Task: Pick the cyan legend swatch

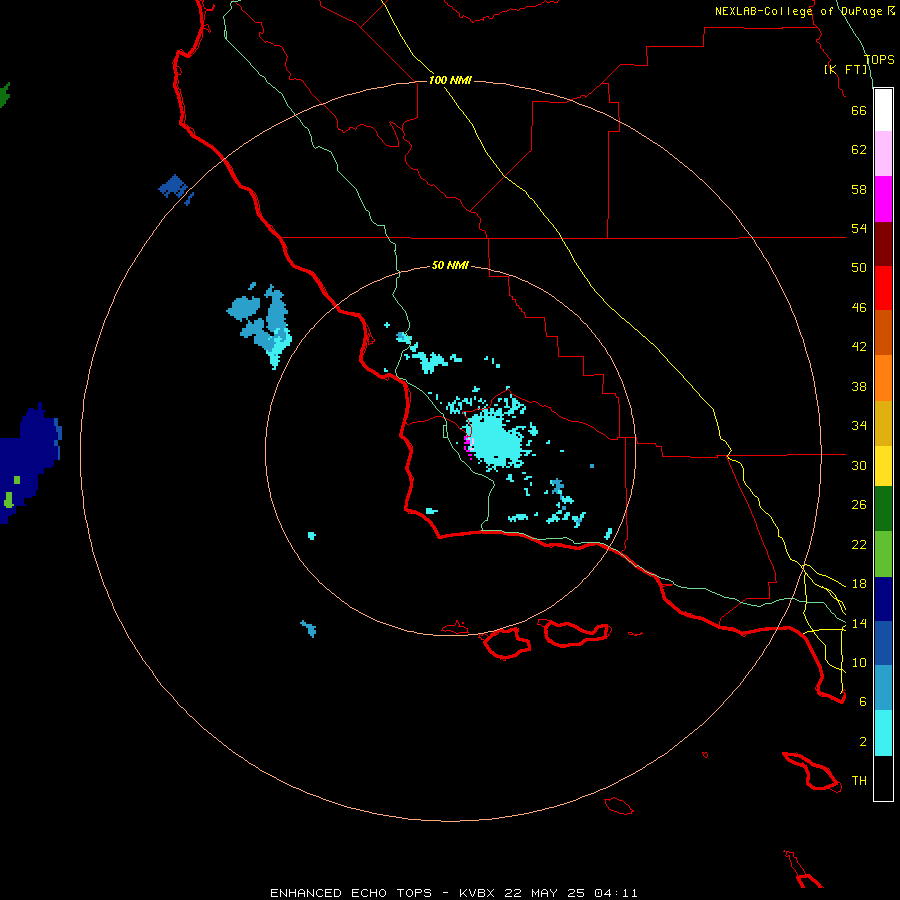Action: pyautogui.click(x=883, y=733)
